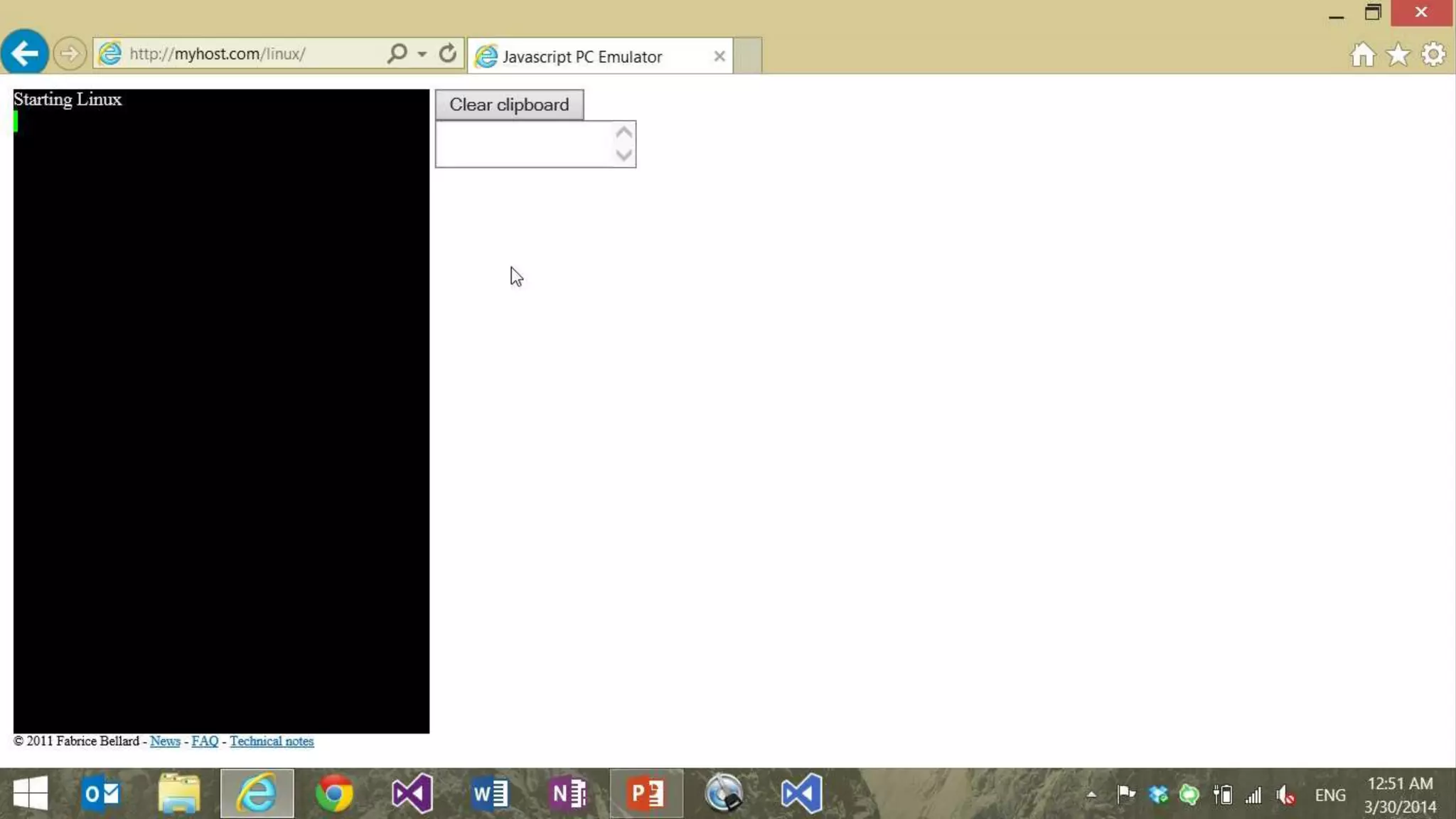
Task: Open the browser Home icon
Action: [x=1362, y=55]
